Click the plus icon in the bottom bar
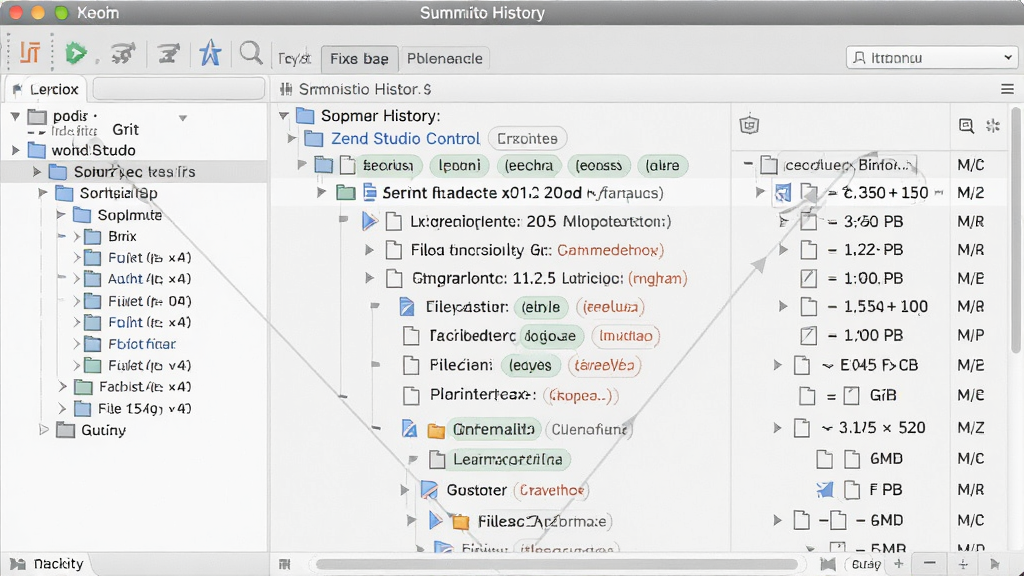 (x=899, y=564)
